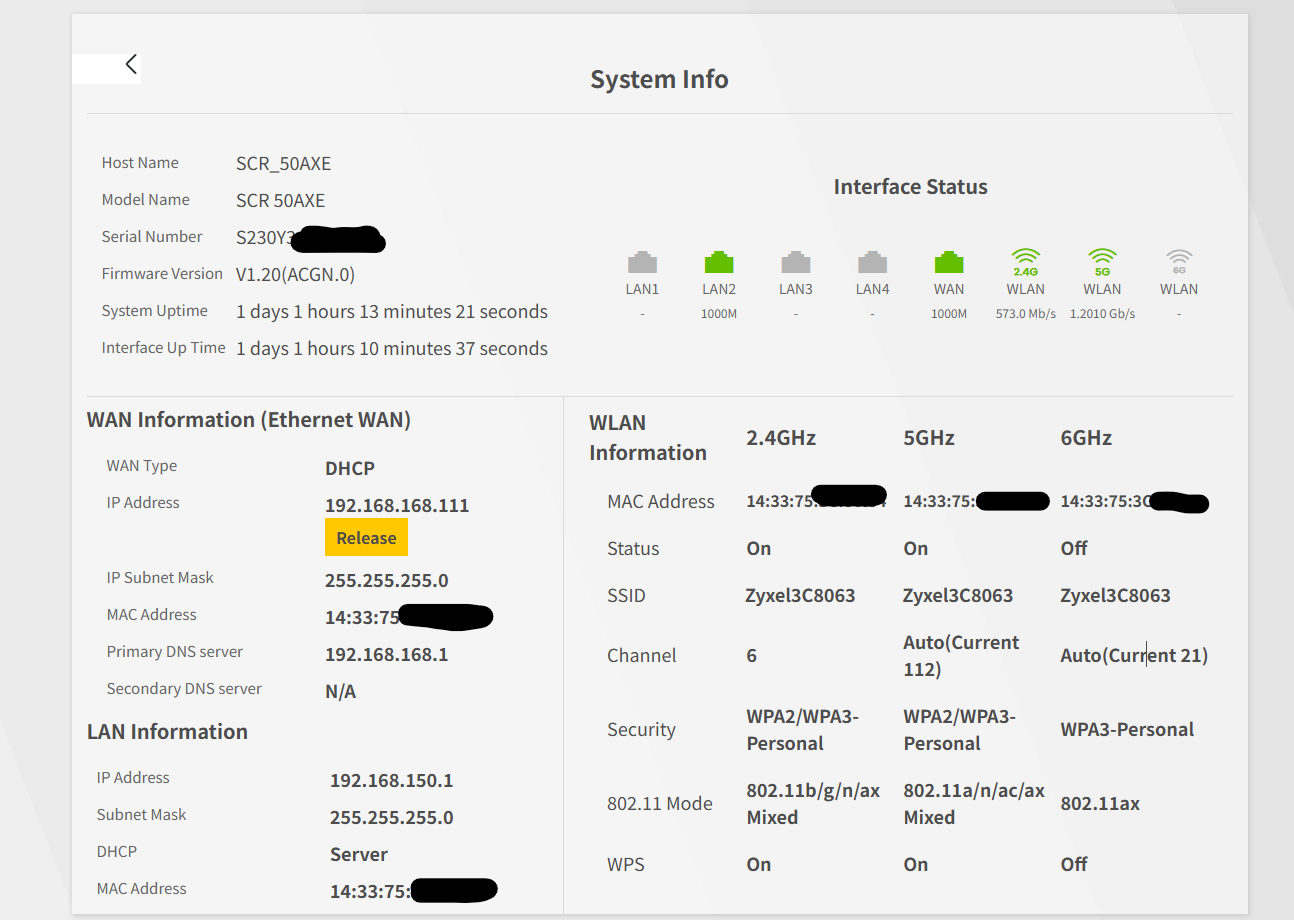
Task: Click the Serial Number label
Action: [x=152, y=237]
